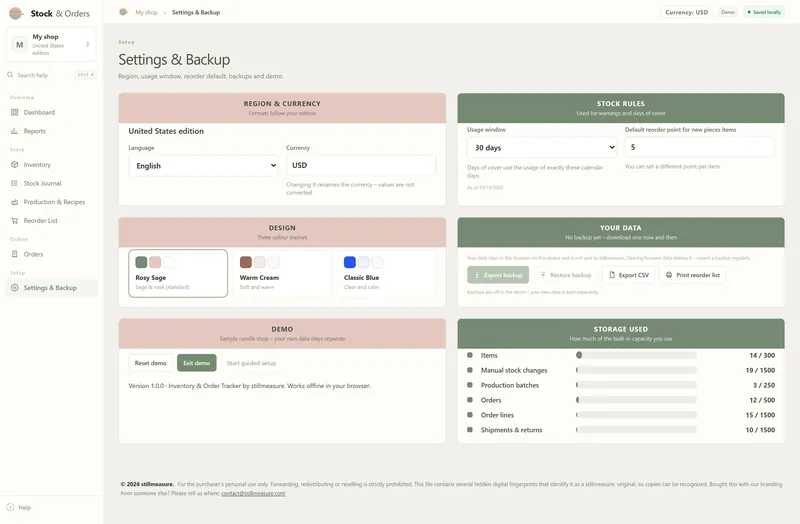The width and height of the screenshot is (800, 524).
Task: Go to Reports in the sidebar
Action: (51, 131)
